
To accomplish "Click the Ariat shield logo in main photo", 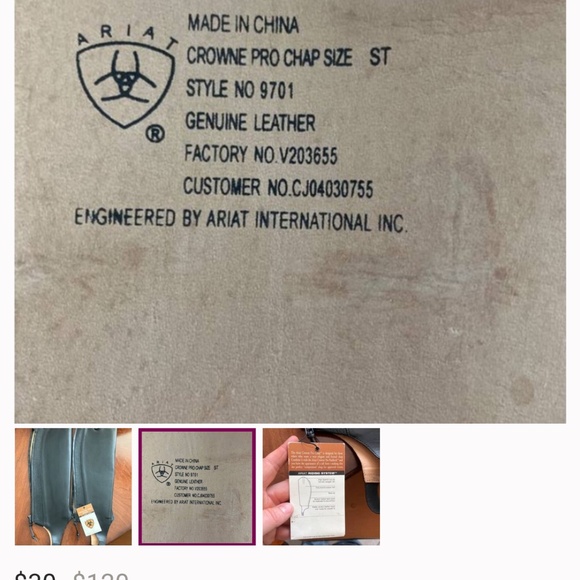I will pyautogui.click(x=125, y=78).
